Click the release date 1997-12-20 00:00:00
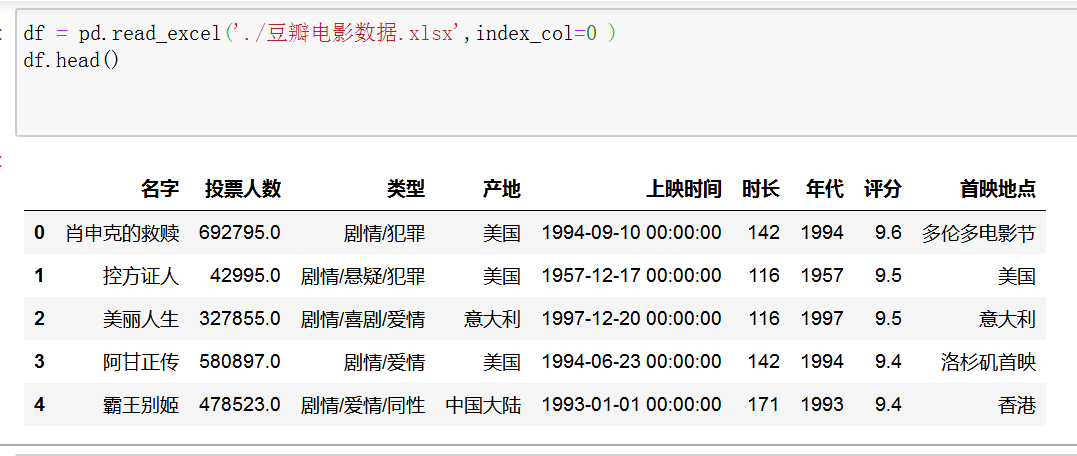The height and width of the screenshot is (456, 1077). click(631, 319)
